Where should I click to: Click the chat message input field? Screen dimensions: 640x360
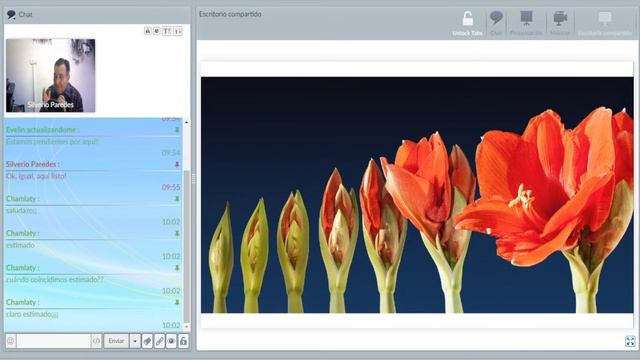[x=53, y=341]
